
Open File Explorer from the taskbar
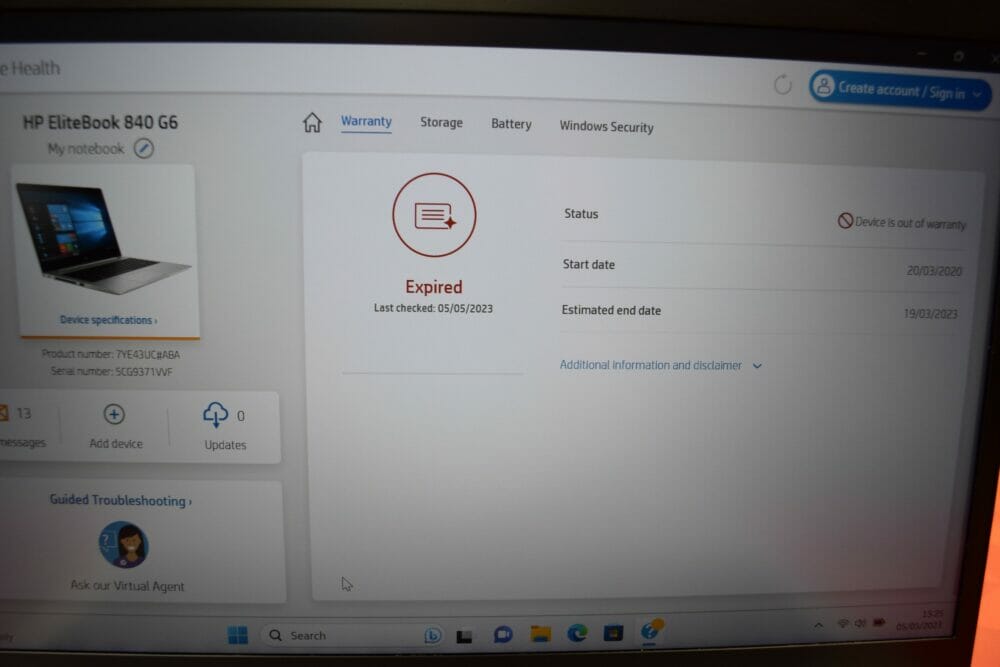540,633
